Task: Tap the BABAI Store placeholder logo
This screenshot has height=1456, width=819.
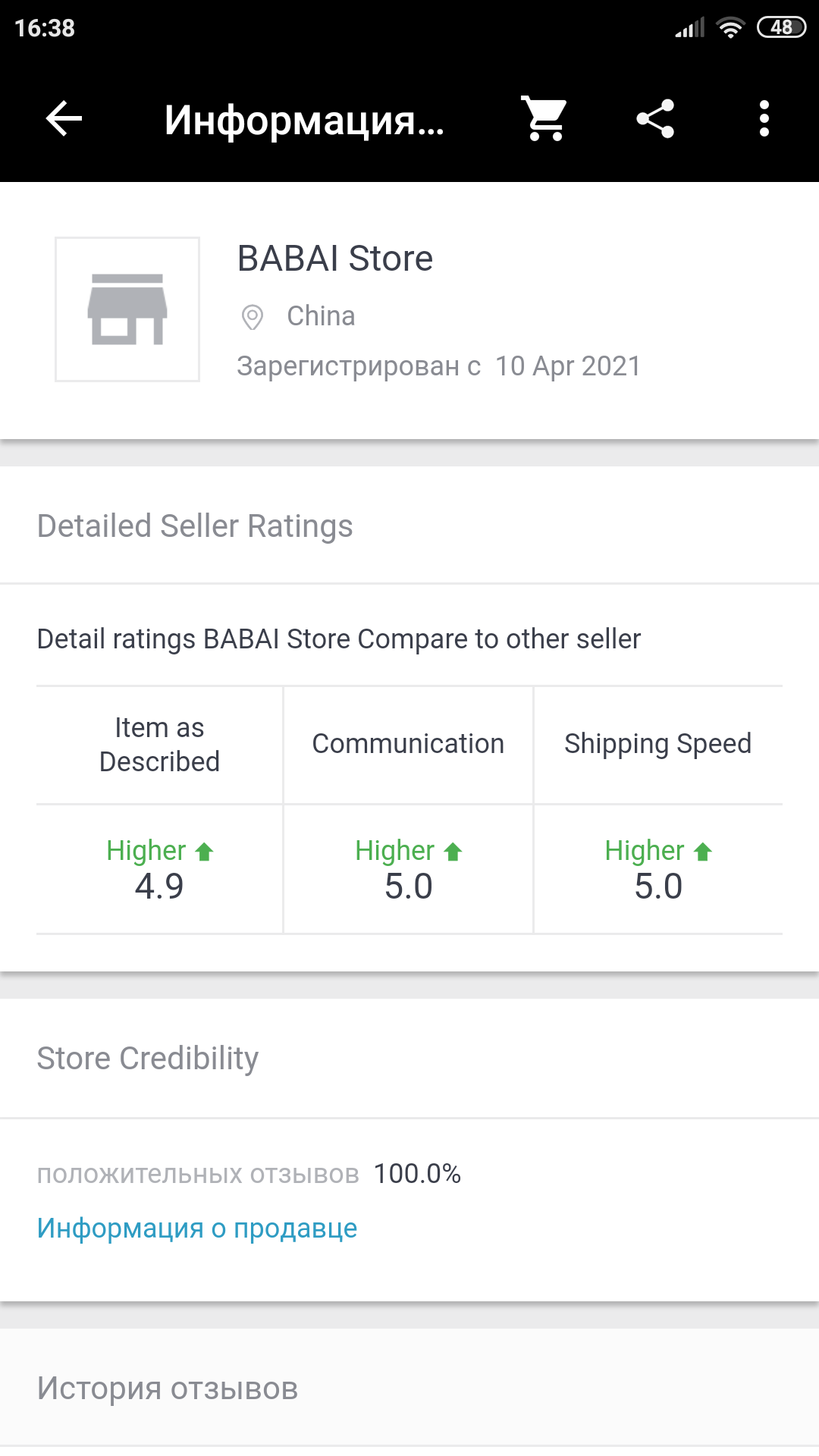Action: click(127, 309)
